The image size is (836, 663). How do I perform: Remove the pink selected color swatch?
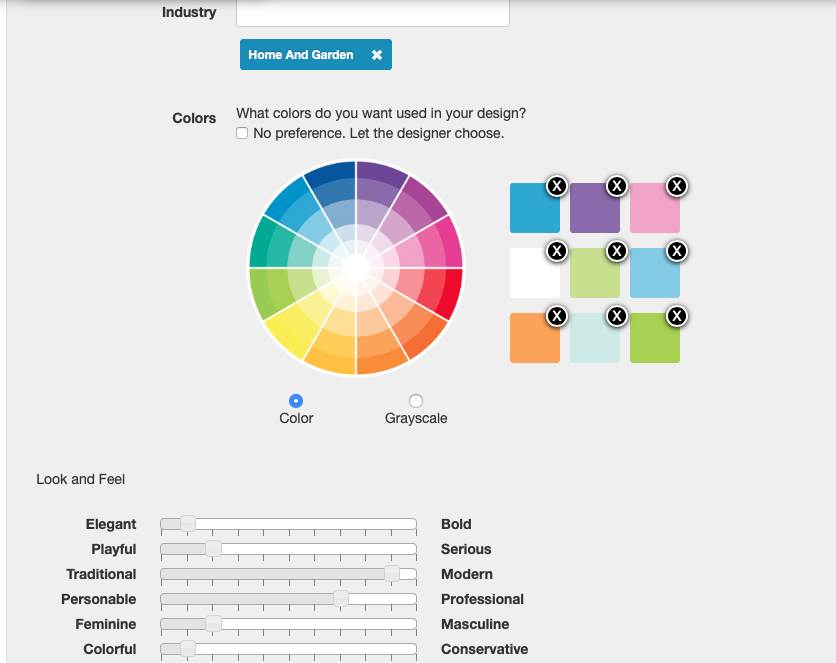(677, 186)
